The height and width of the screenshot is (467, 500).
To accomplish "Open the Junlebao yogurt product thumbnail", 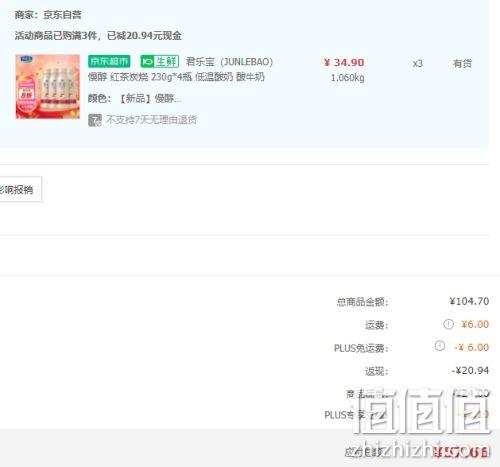I will [48, 86].
